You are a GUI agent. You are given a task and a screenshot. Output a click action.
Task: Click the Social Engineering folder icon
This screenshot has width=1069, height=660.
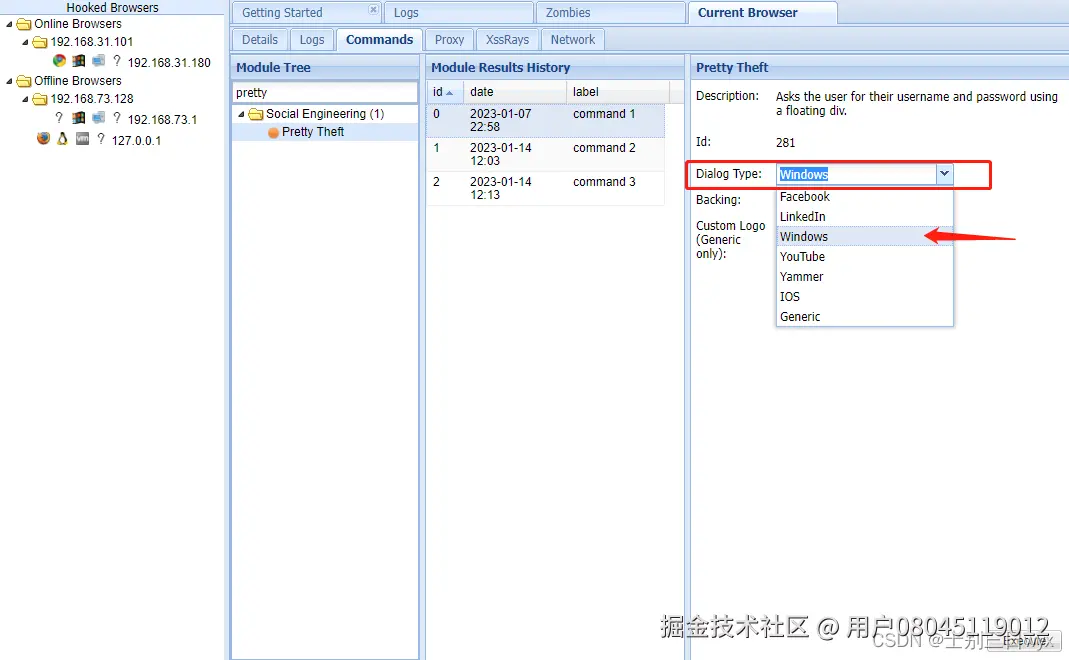pos(256,114)
